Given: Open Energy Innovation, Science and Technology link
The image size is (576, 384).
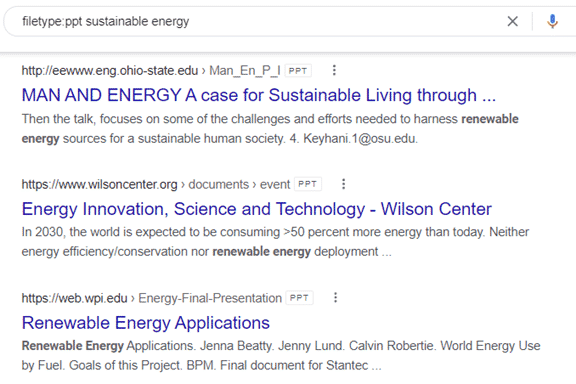Looking at the screenshot, I should tap(256, 209).
